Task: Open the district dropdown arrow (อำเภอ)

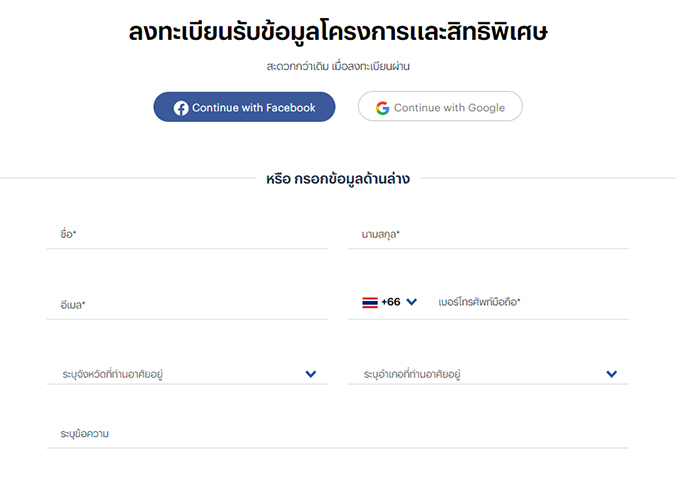Action: (612, 374)
